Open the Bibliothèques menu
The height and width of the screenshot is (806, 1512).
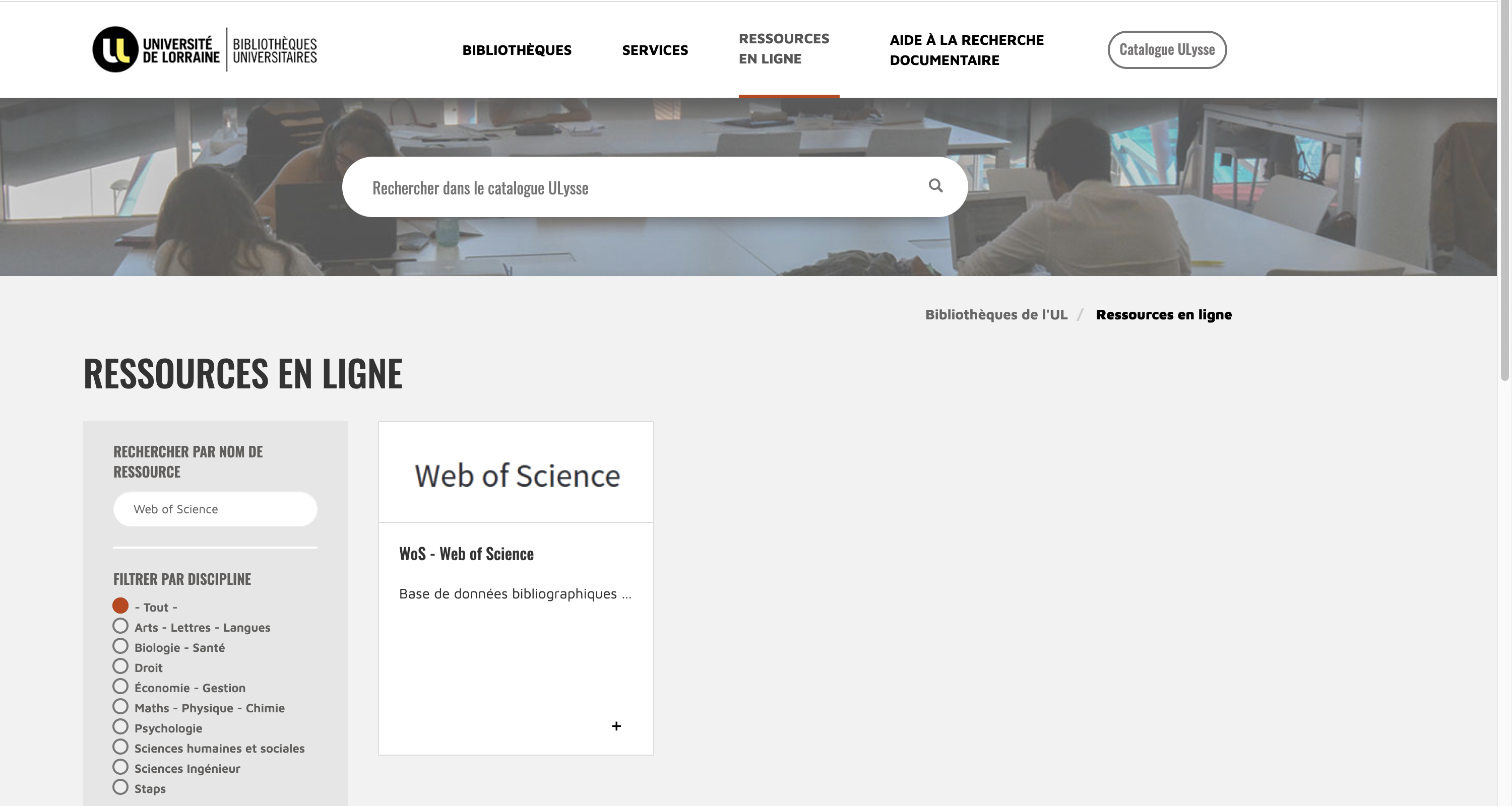click(x=517, y=50)
